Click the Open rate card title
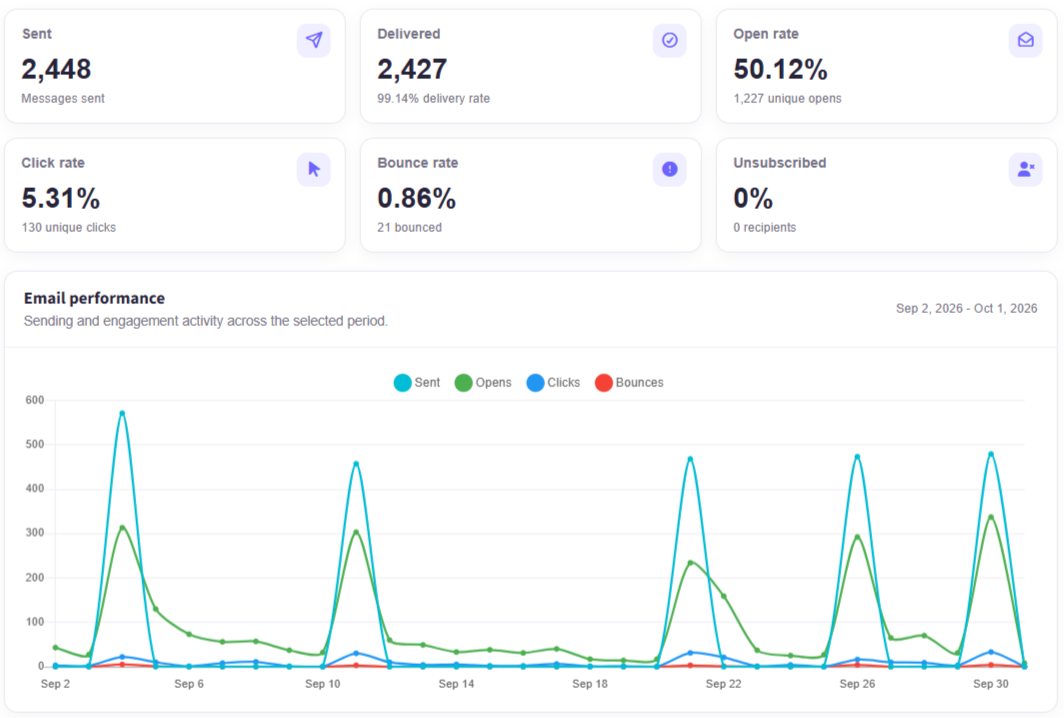 [x=765, y=34]
